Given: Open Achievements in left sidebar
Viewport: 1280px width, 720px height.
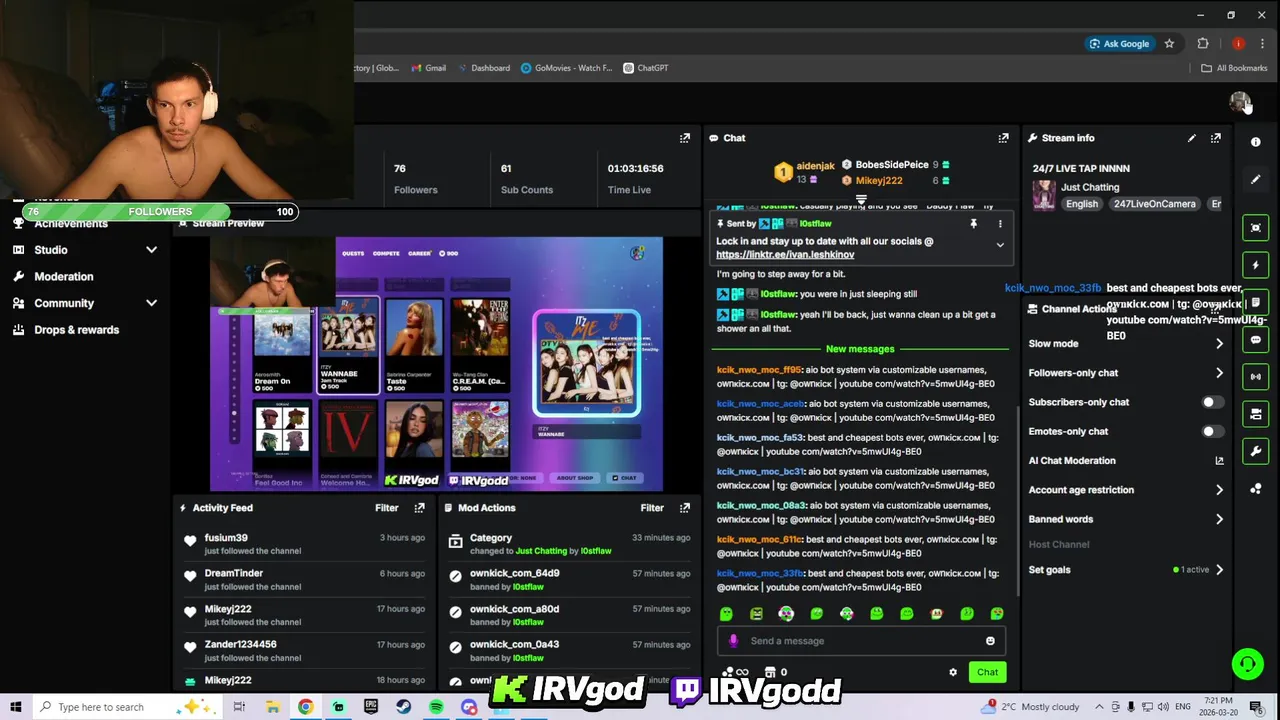Looking at the screenshot, I should pos(71,224).
